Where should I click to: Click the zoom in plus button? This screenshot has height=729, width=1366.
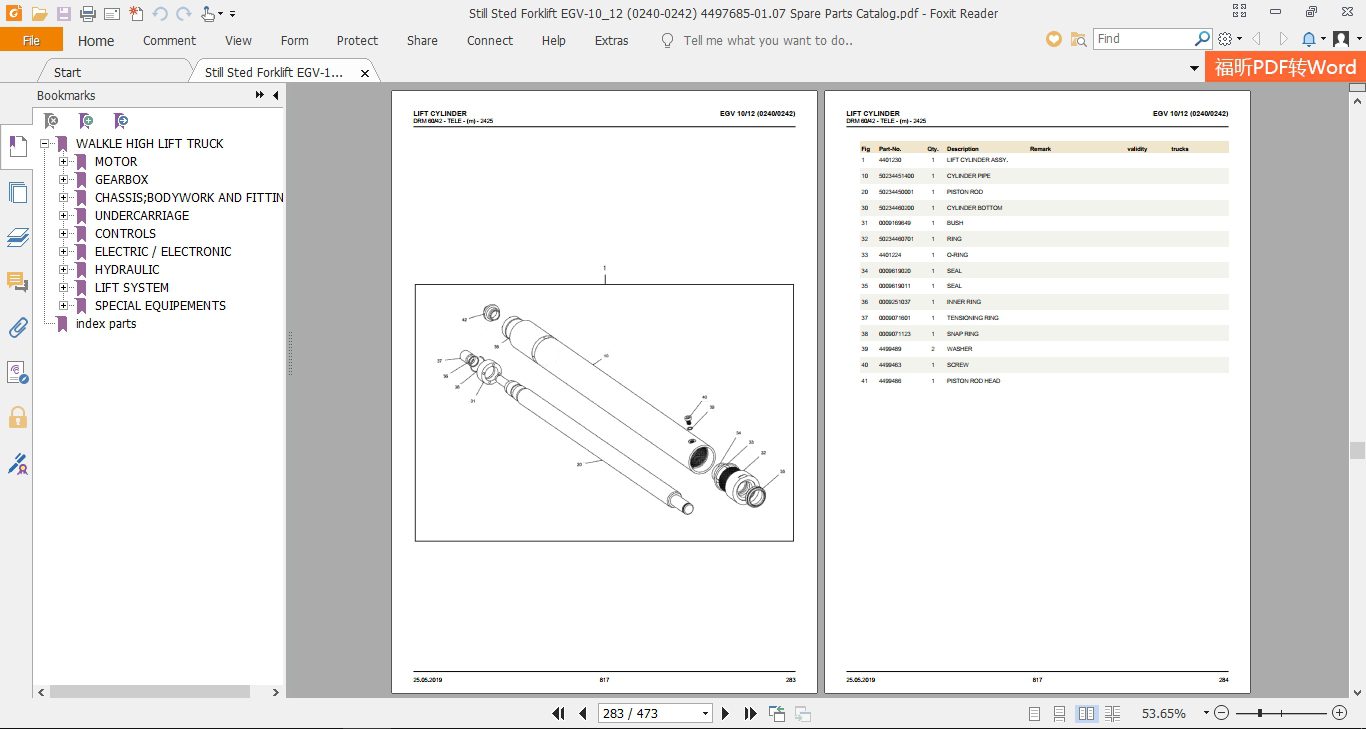pyautogui.click(x=1340, y=713)
